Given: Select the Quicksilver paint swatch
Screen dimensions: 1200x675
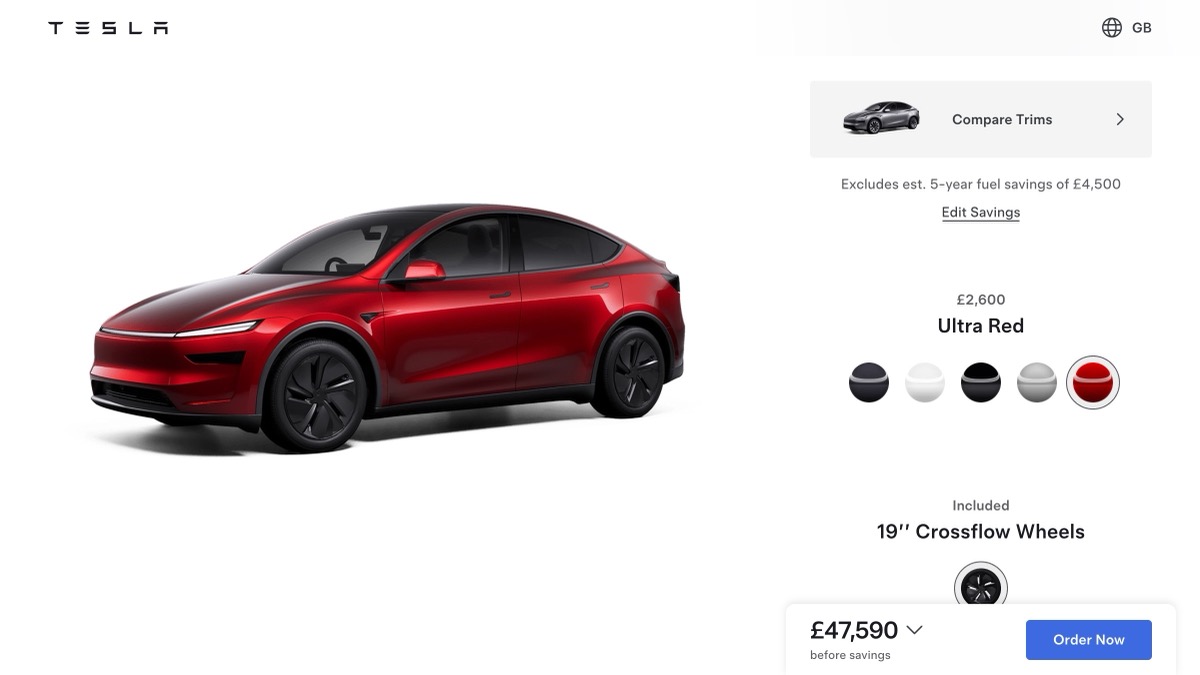Looking at the screenshot, I should [1037, 382].
